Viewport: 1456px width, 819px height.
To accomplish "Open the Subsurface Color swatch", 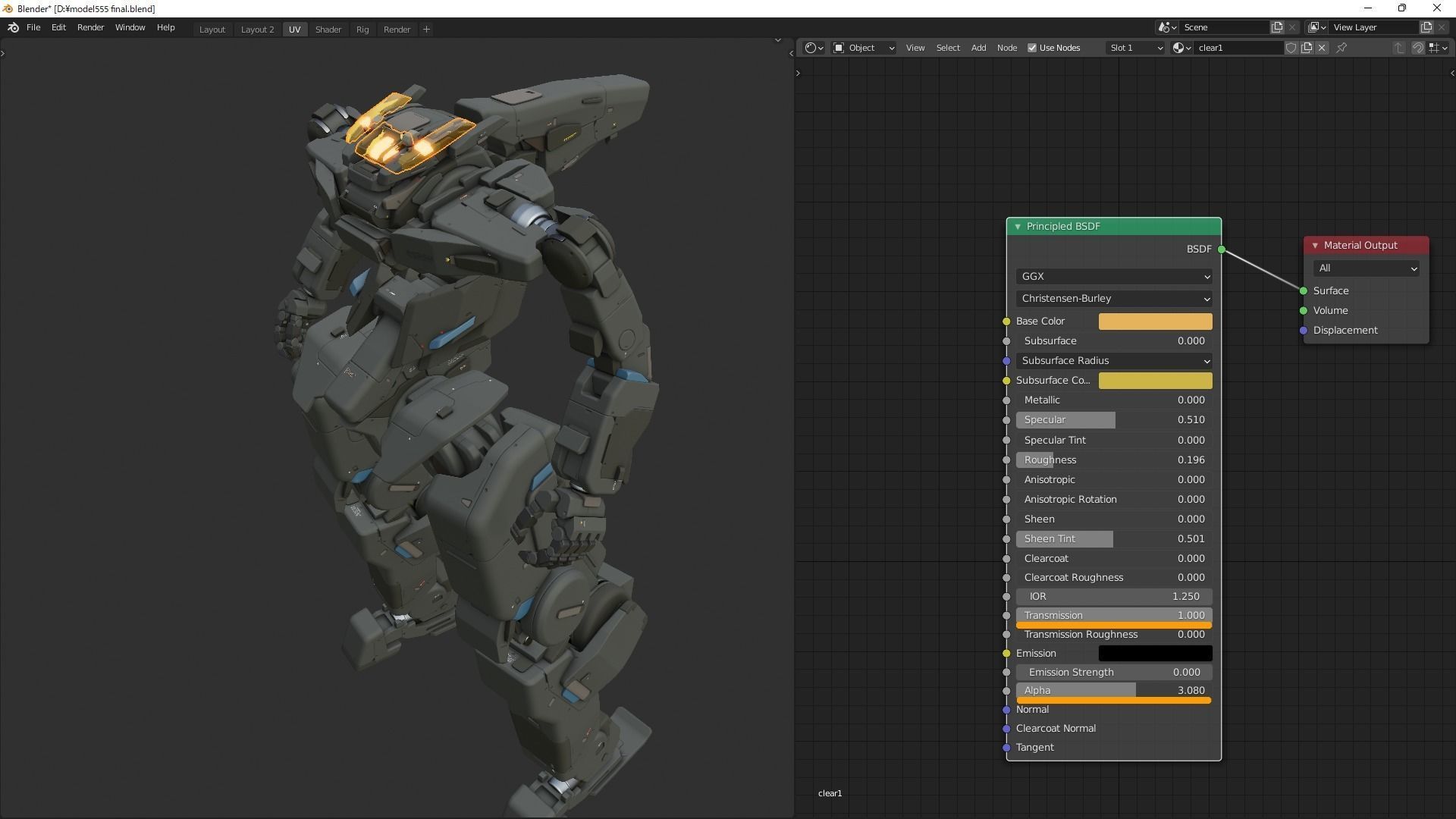I will point(1155,381).
